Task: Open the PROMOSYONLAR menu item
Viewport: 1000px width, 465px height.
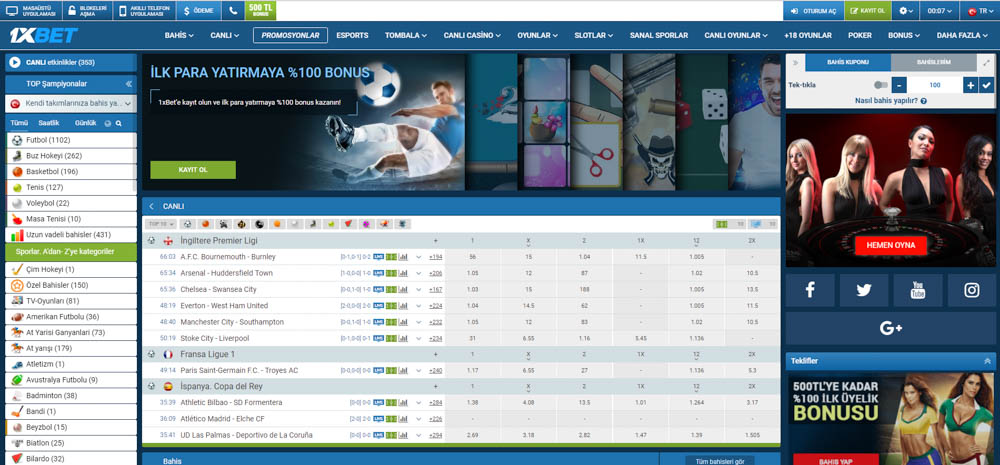Action: point(290,35)
